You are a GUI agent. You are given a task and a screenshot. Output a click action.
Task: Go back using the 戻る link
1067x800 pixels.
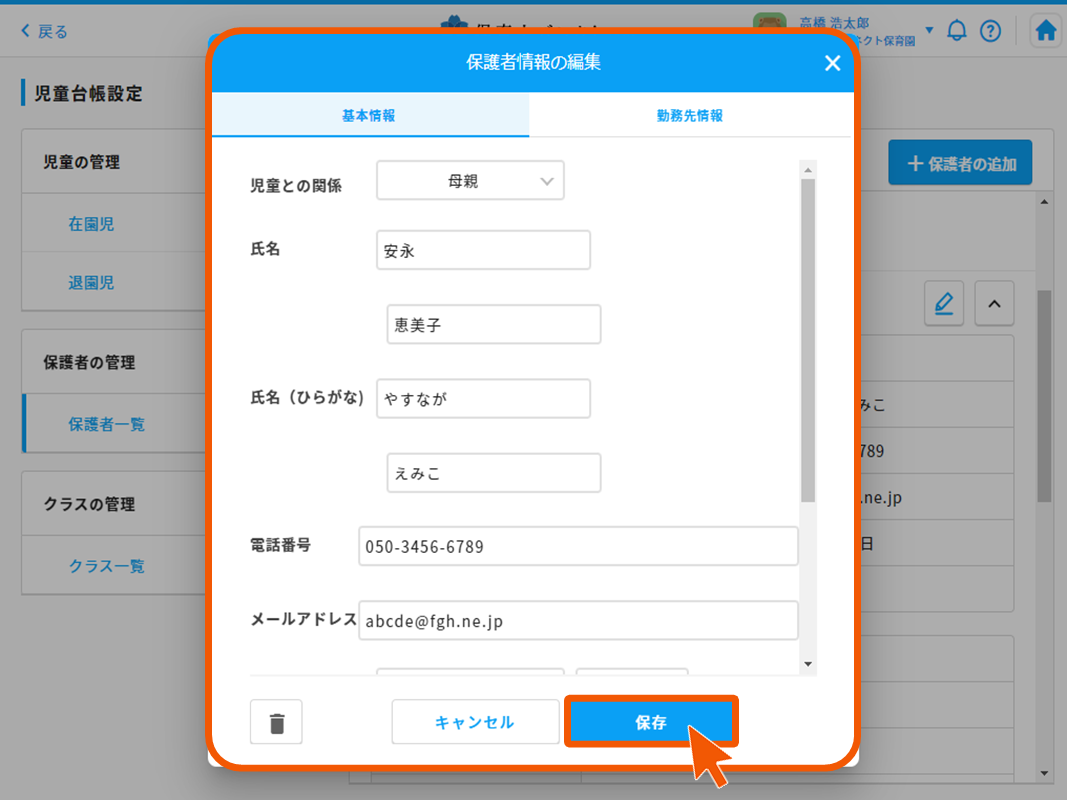click(x=44, y=32)
